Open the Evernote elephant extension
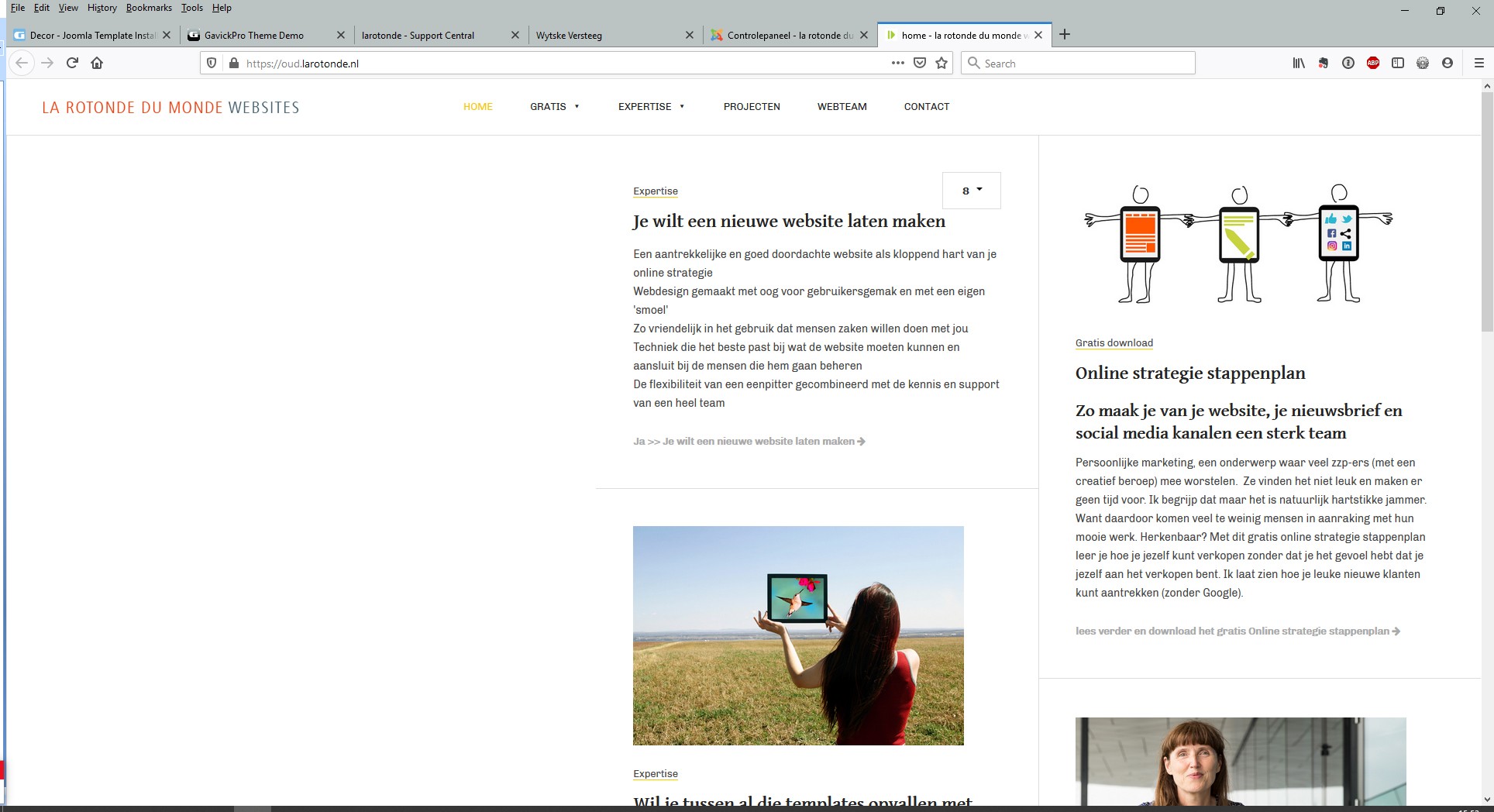The width and height of the screenshot is (1494, 812). (x=1324, y=64)
